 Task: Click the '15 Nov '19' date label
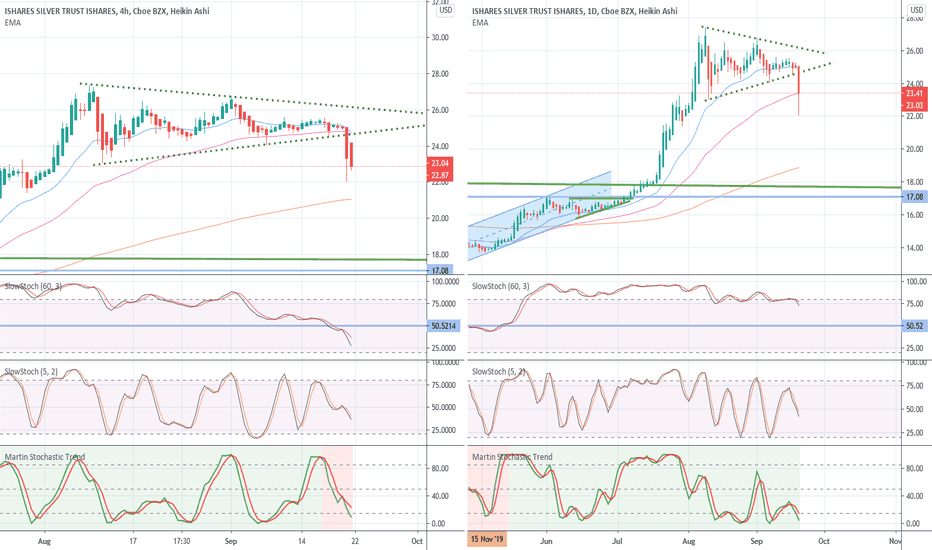click(487, 539)
